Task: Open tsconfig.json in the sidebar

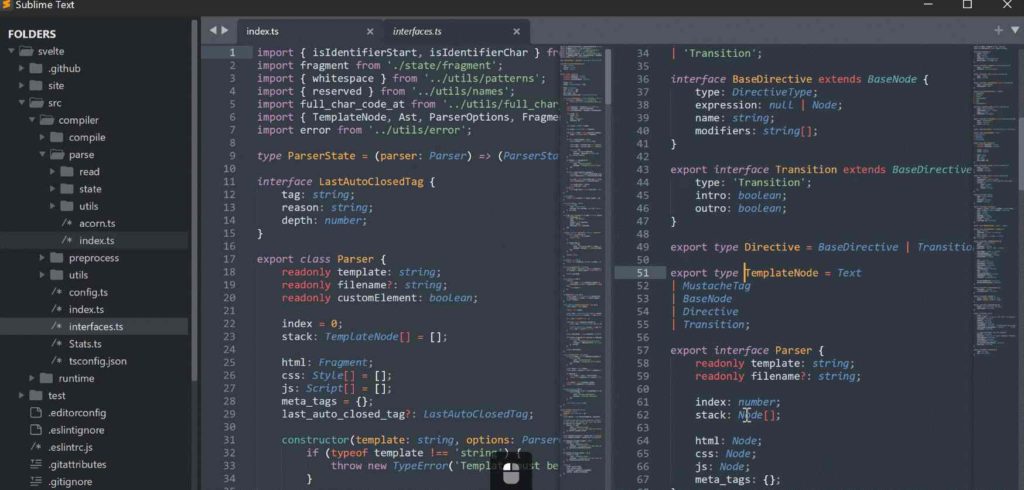Action: [97, 361]
